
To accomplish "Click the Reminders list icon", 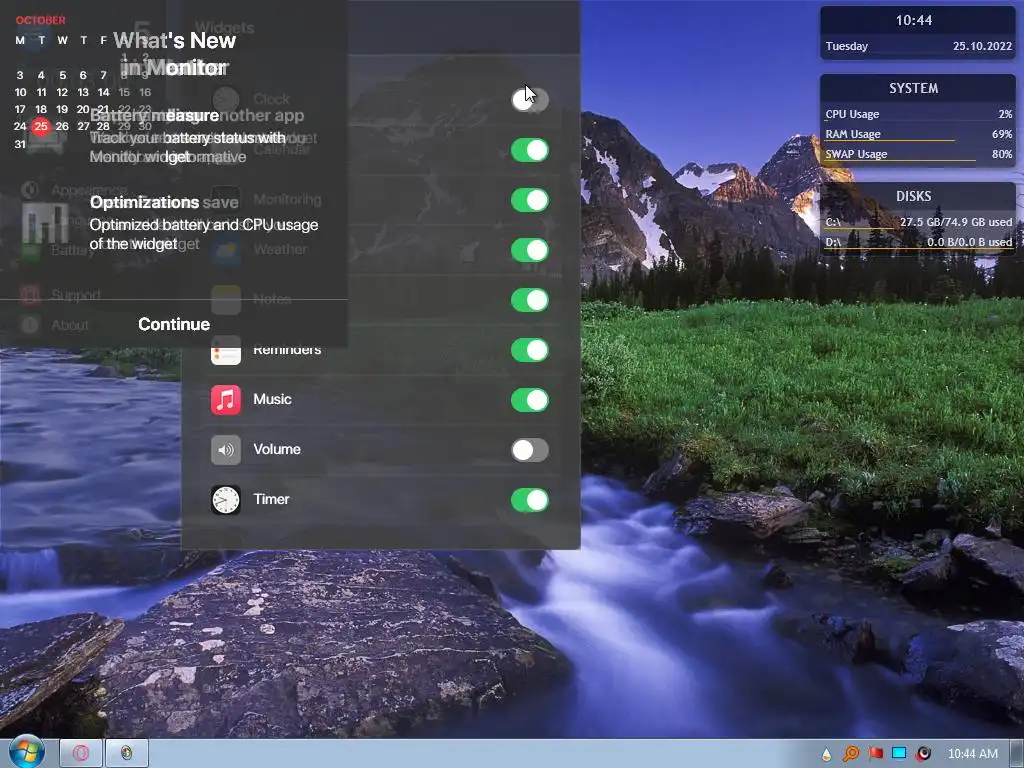I will (226, 353).
